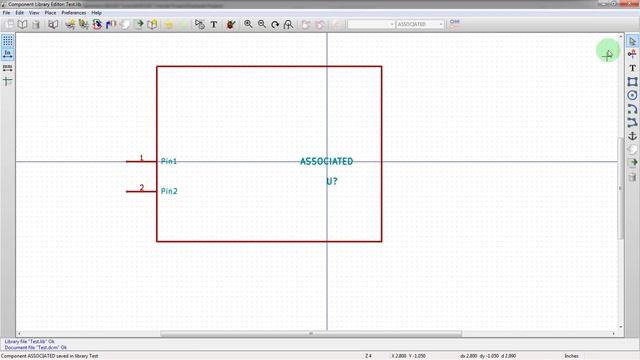Viewport: 640px width, 360px height.
Task: Open the empty part selection dropdown
Action: coord(371,24)
